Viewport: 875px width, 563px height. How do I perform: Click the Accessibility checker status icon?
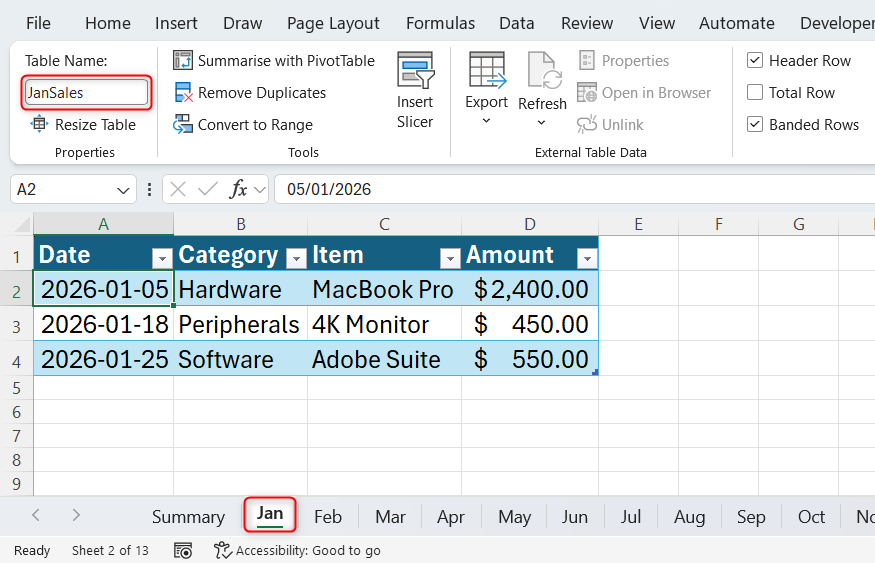click(x=222, y=551)
